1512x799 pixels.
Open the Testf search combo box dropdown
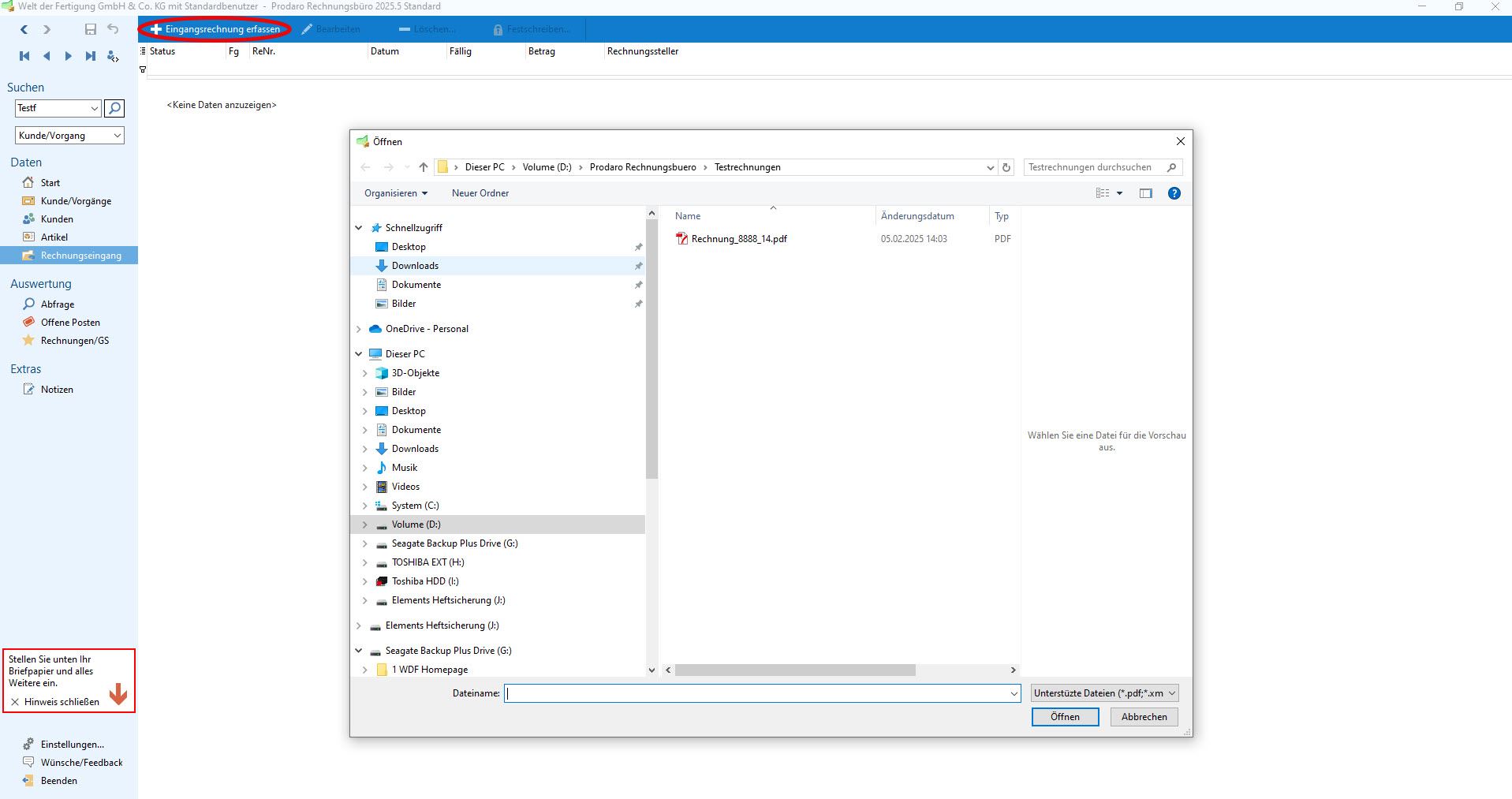pos(95,108)
